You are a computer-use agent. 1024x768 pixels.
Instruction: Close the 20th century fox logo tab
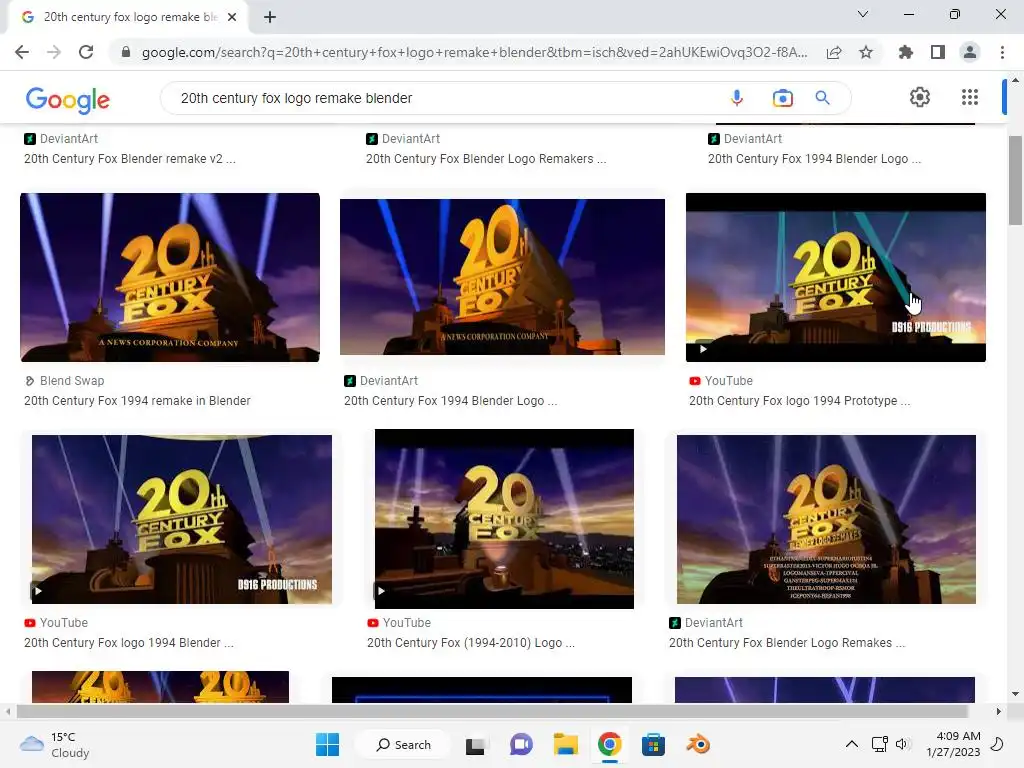point(232,17)
